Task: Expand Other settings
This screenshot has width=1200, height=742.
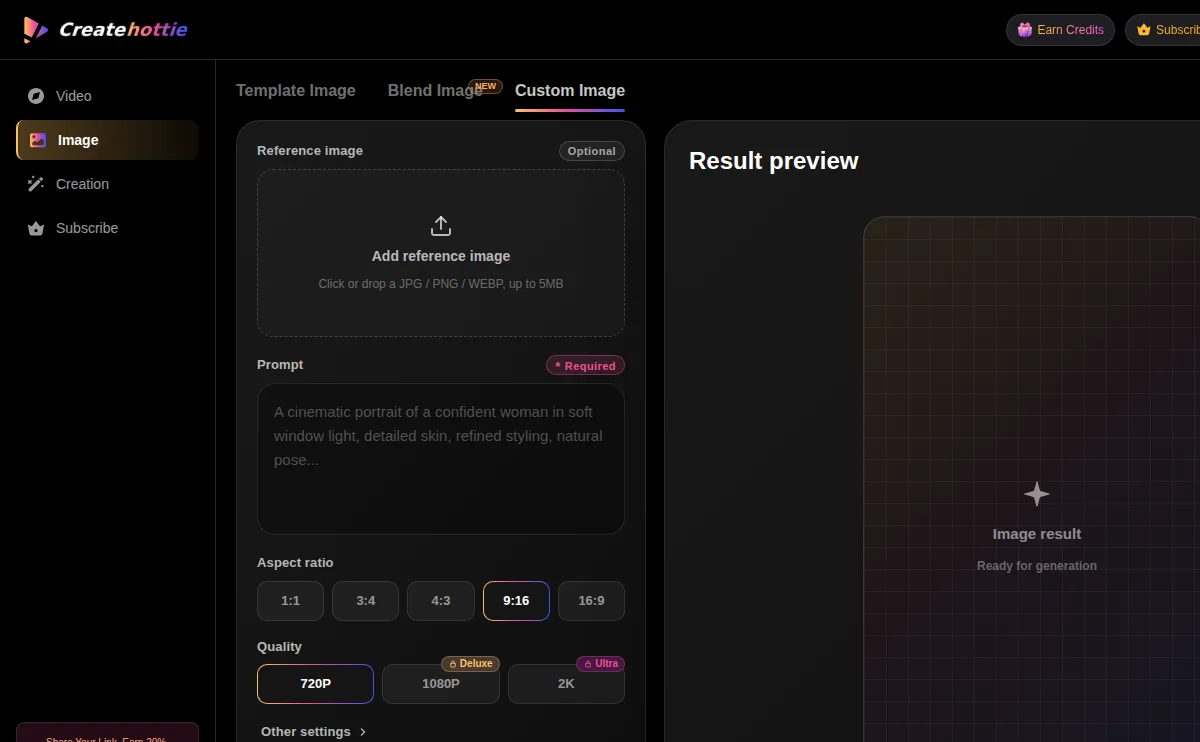Action: 314,732
